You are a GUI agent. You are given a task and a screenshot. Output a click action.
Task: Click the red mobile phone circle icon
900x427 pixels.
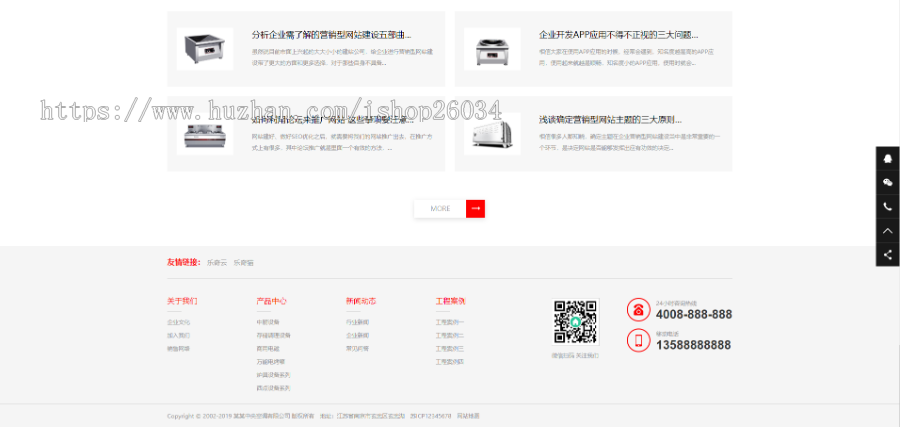638,340
